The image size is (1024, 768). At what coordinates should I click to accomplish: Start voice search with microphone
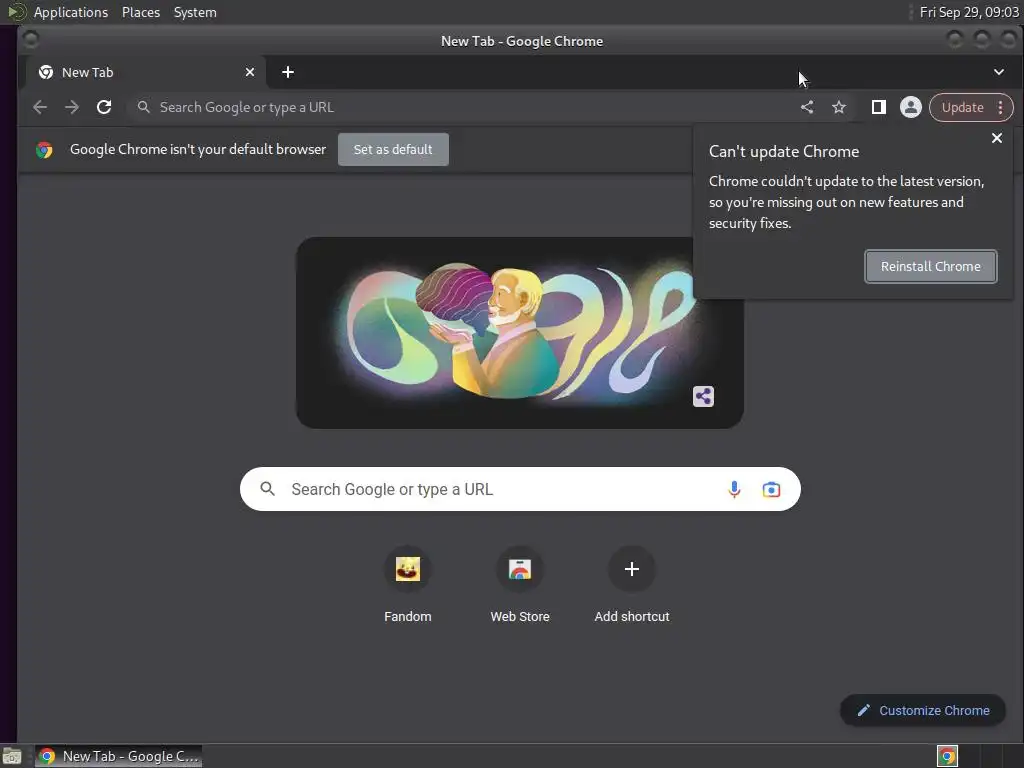point(734,489)
